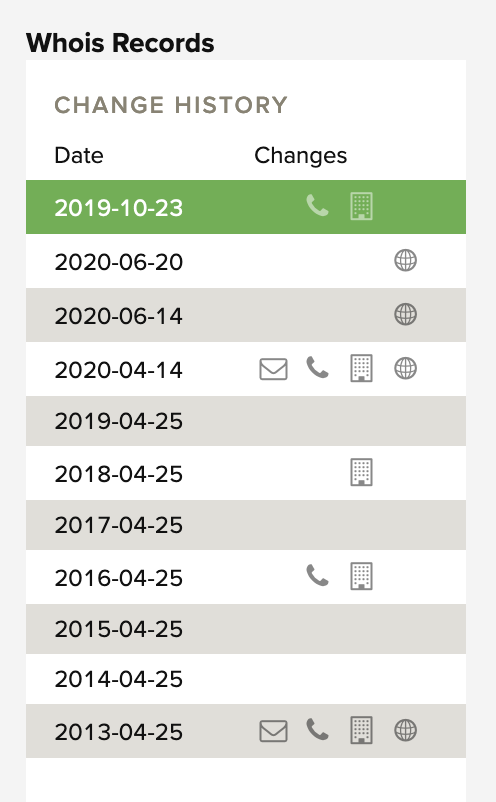Click phone icon in 2020-04-14 row
Image resolution: width=496 pixels, height=802 pixels.
[x=318, y=368]
